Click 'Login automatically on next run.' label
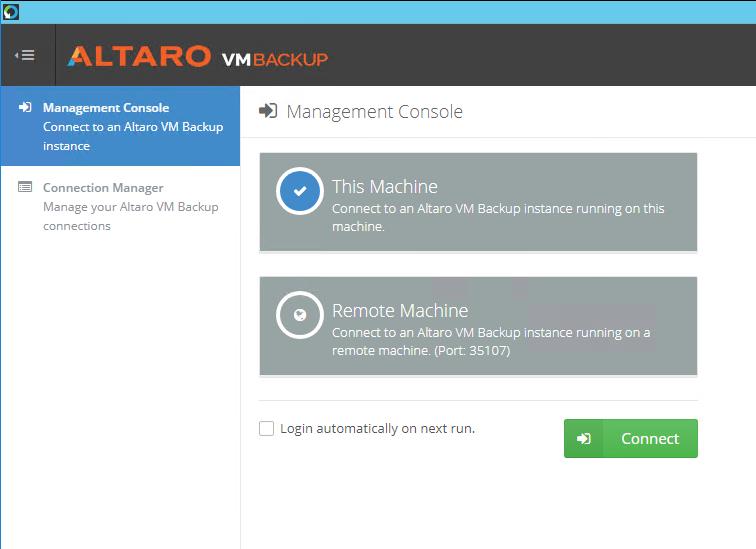This screenshot has width=756, height=549. tap(378, 428)
